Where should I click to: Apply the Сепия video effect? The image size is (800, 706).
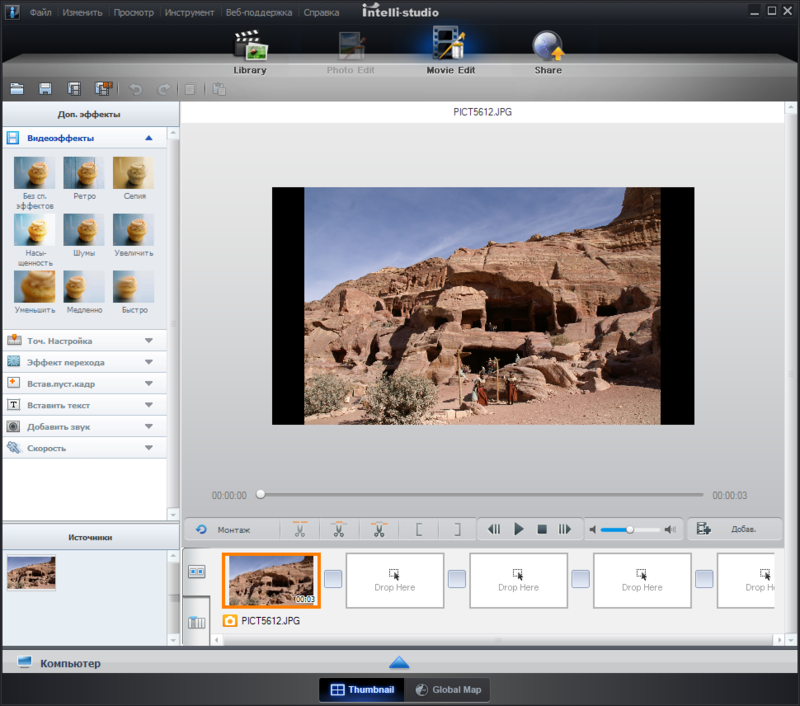tap(133, 174)
